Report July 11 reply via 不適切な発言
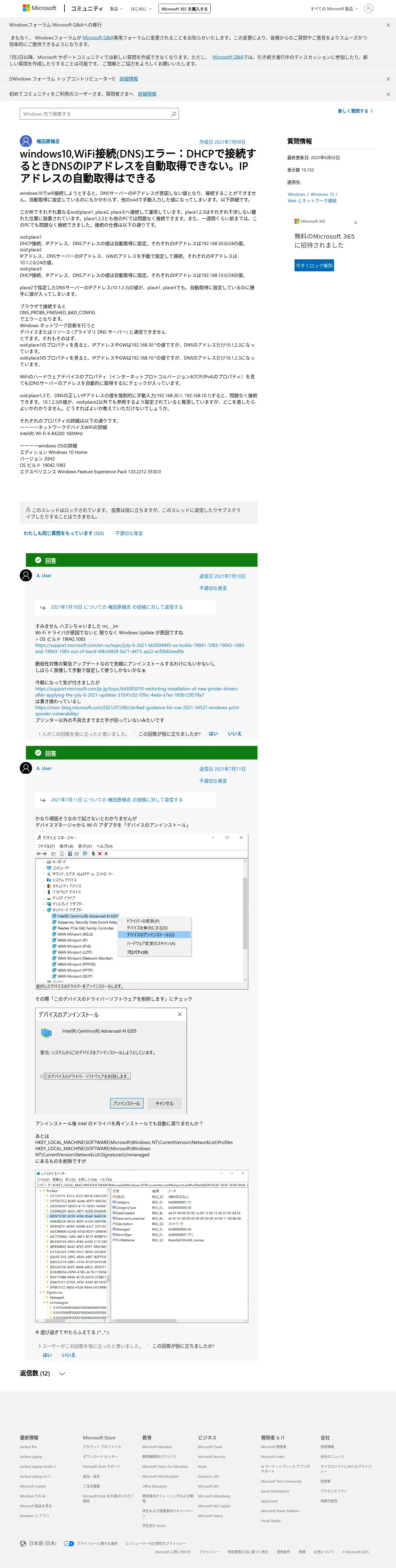396x1568 pixels. [212, 781]
